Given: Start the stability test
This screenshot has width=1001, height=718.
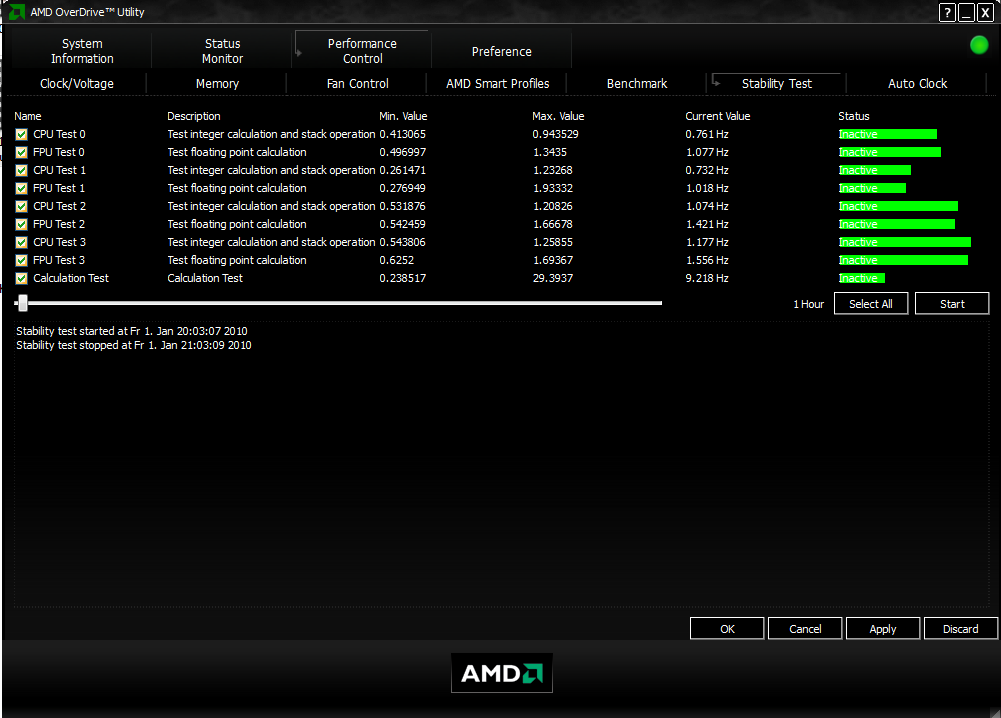Looking at the screenshot, I should [952, 304].
